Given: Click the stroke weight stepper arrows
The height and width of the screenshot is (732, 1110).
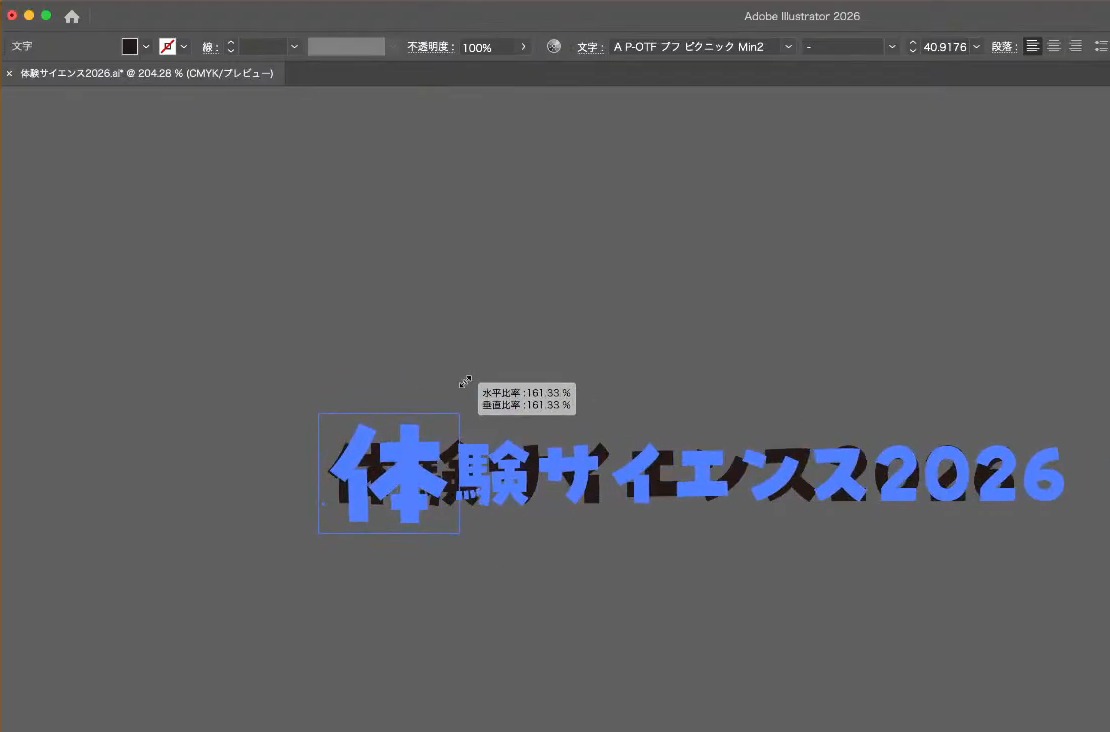Looking at the screenshot, I should (x=231, y=47).
